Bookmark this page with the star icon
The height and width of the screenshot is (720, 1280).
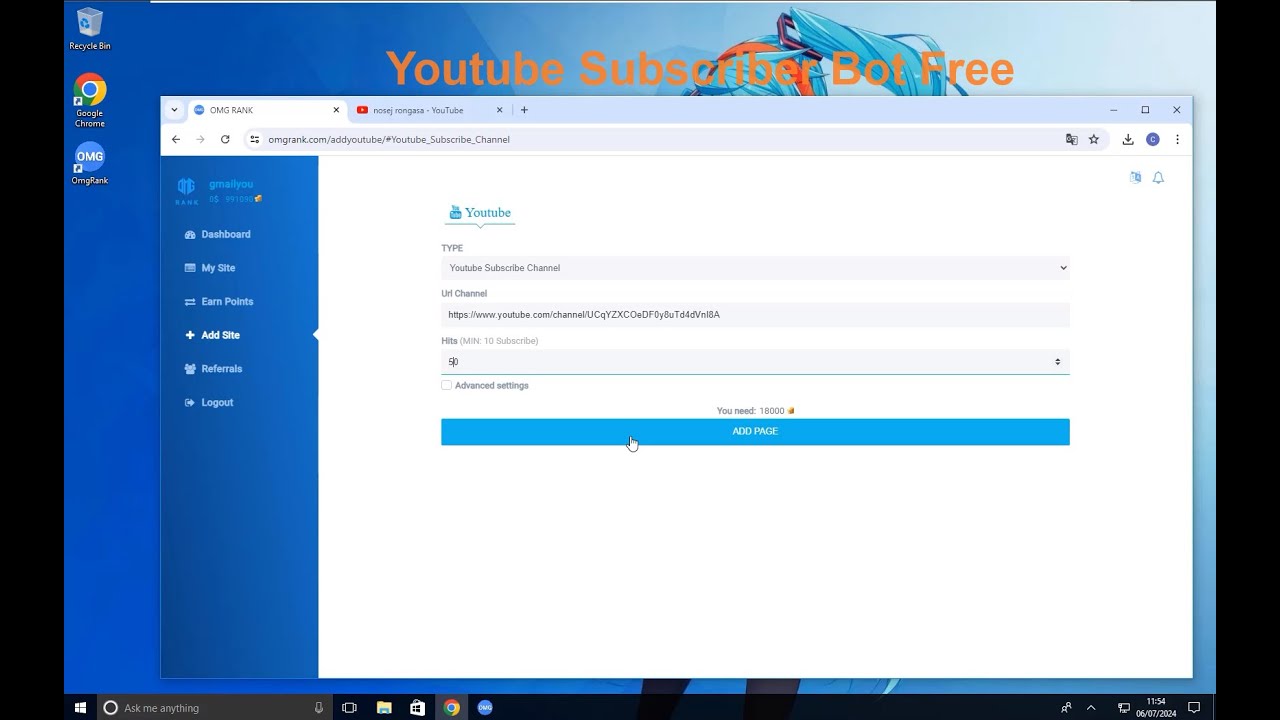(x=1094, y=140)
